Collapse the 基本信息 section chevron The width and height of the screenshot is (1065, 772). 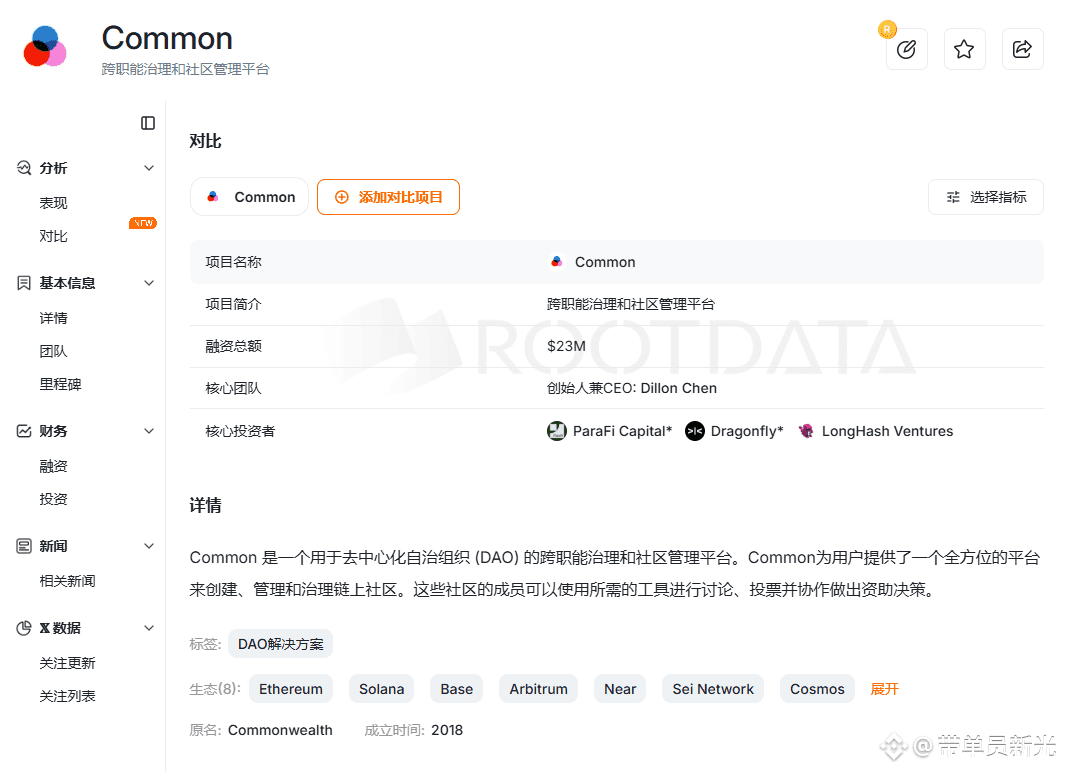(x=149, y=283)
